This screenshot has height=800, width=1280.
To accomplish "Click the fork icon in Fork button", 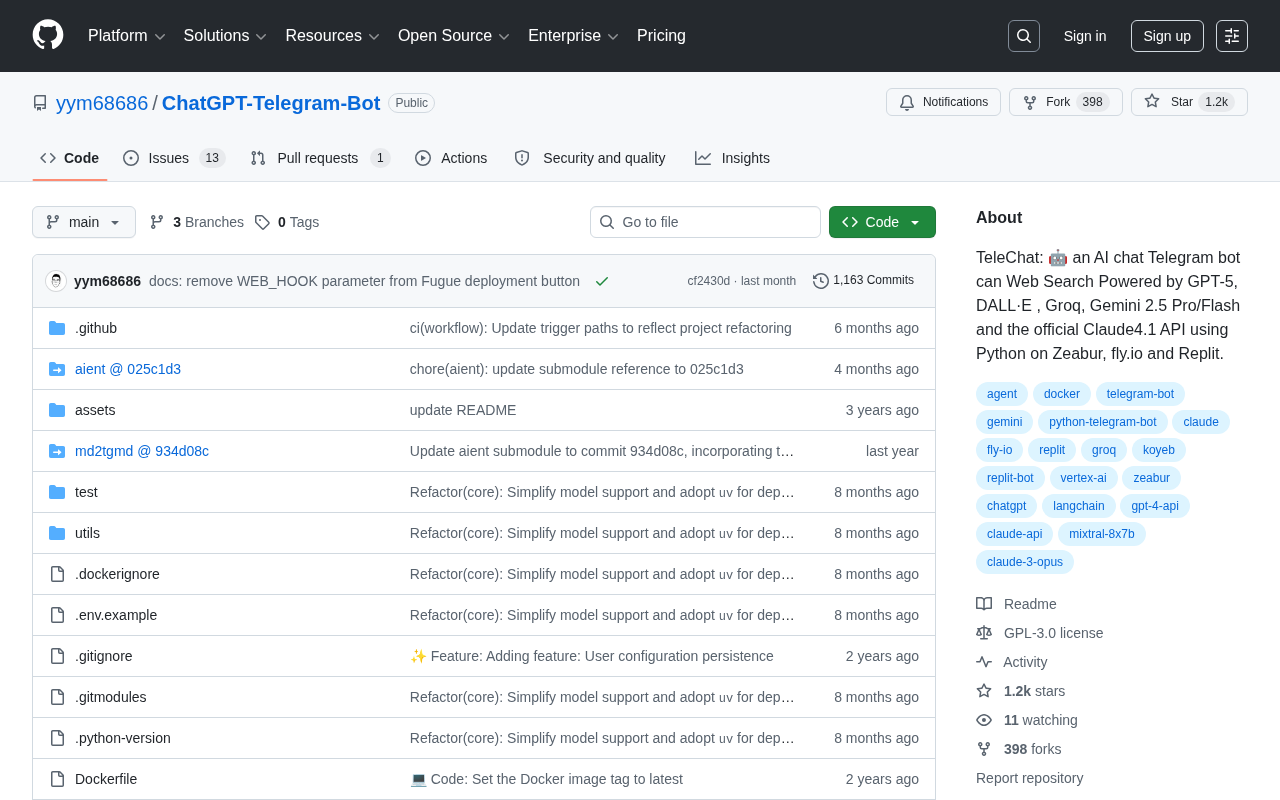I will (1030, 102).
